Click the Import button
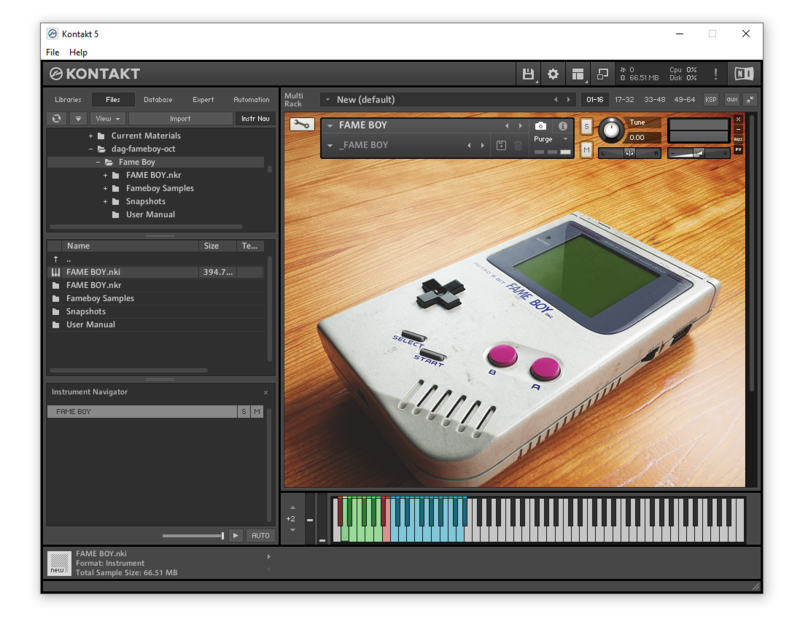 pos(180,118)
